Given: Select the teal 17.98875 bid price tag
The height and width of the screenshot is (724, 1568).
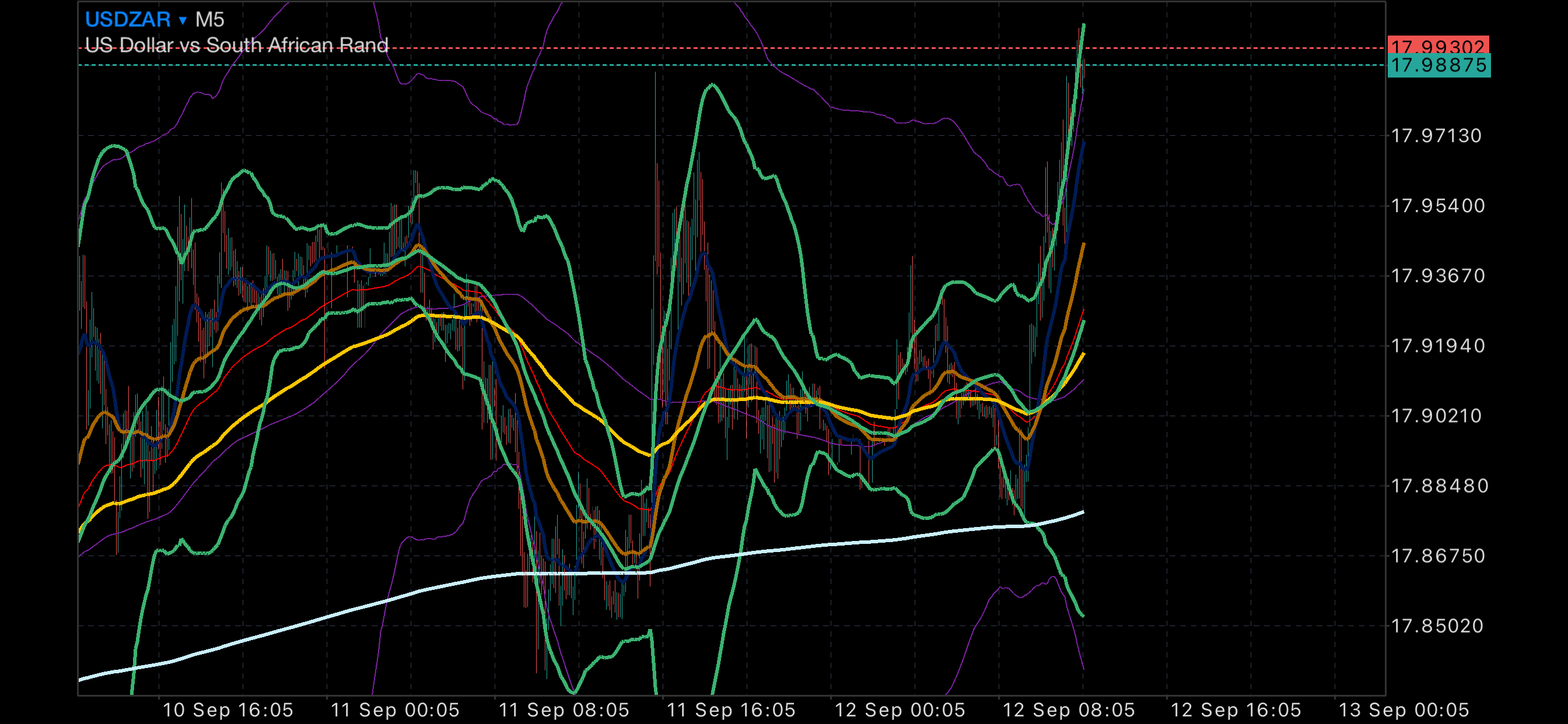Looking at the screenshot, I should pos(1438,65).
